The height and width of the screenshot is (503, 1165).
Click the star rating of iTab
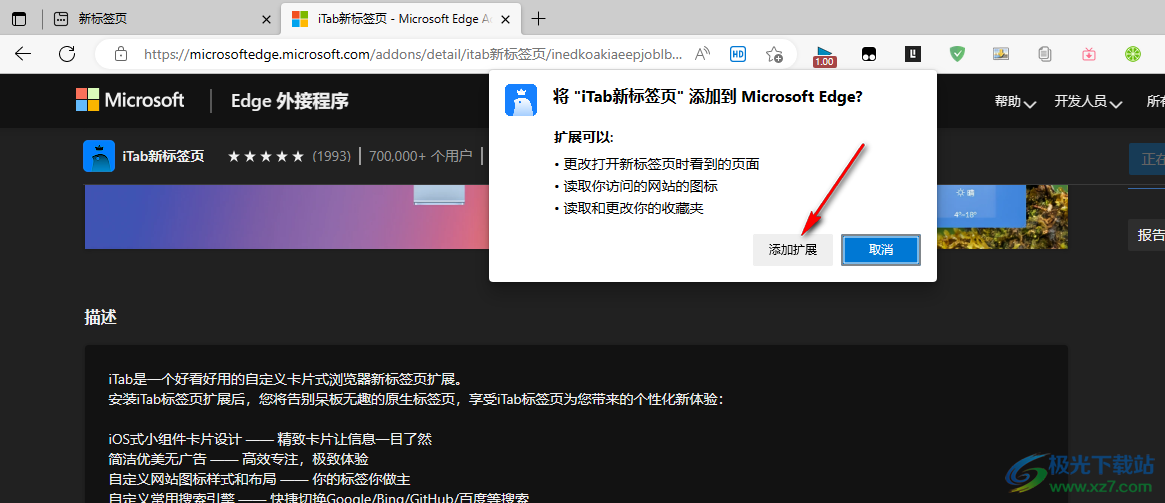tap(266, 156)
